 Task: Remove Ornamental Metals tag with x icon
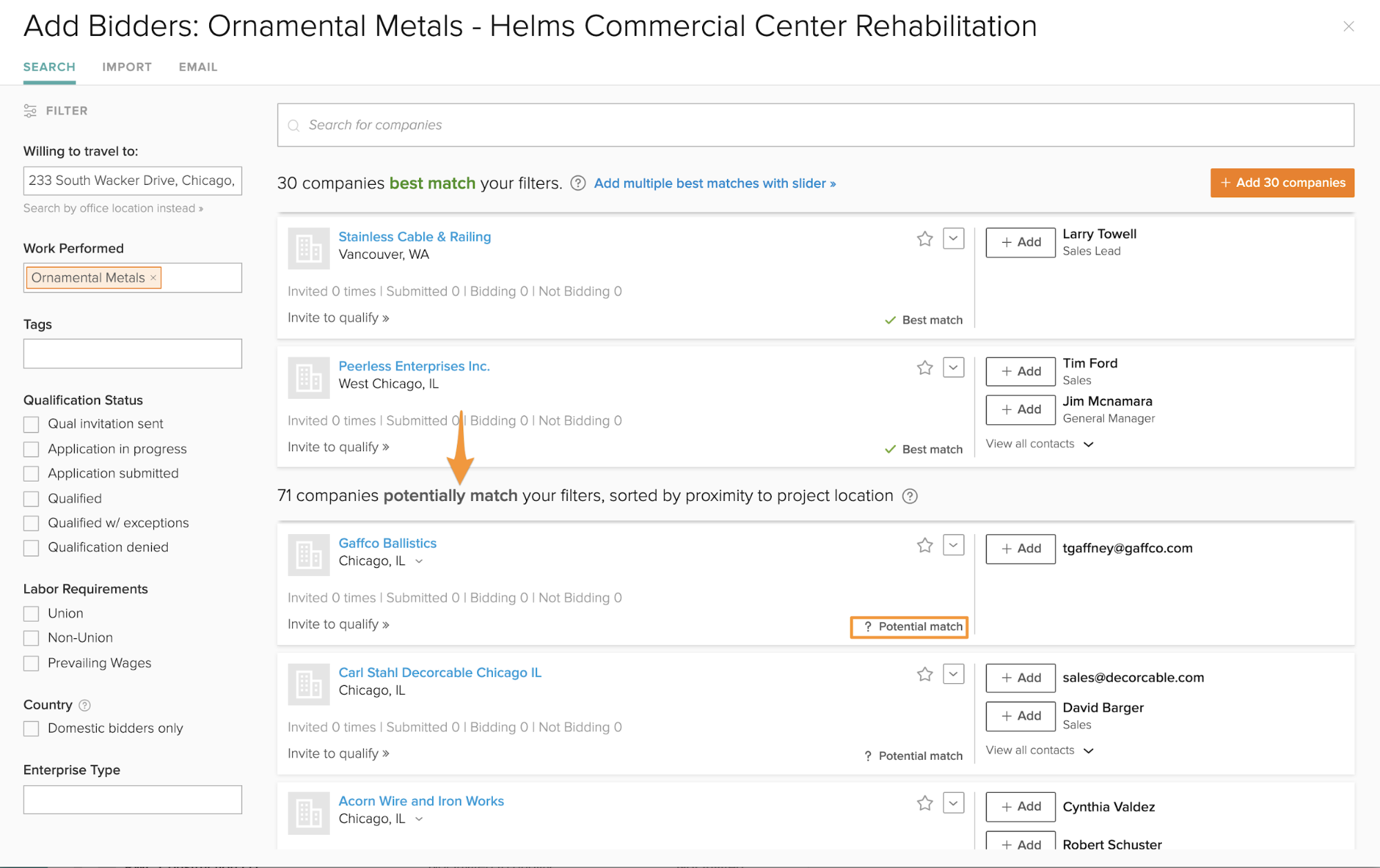point(153,277)
